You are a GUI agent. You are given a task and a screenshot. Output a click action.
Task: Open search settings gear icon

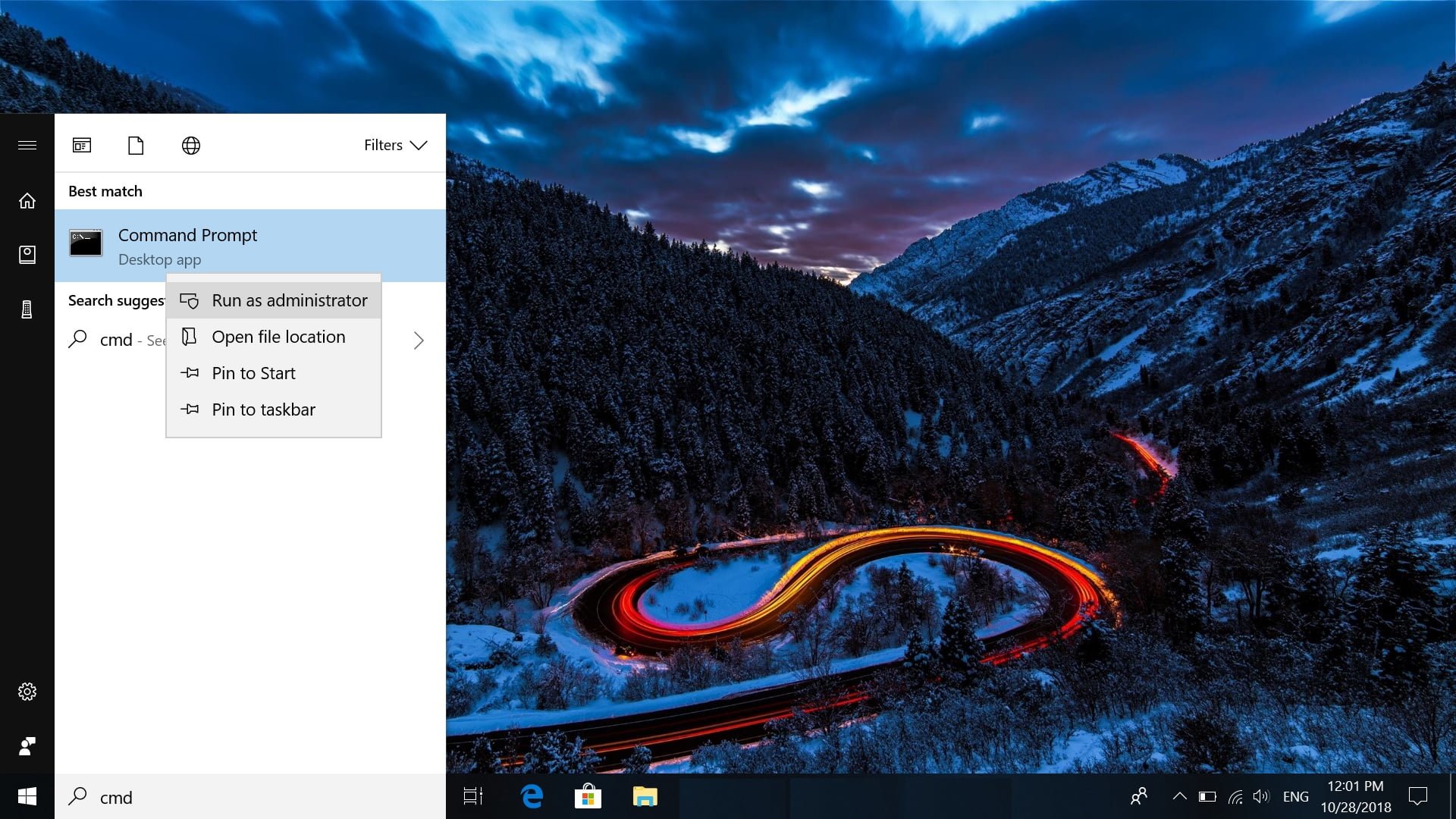27,691
